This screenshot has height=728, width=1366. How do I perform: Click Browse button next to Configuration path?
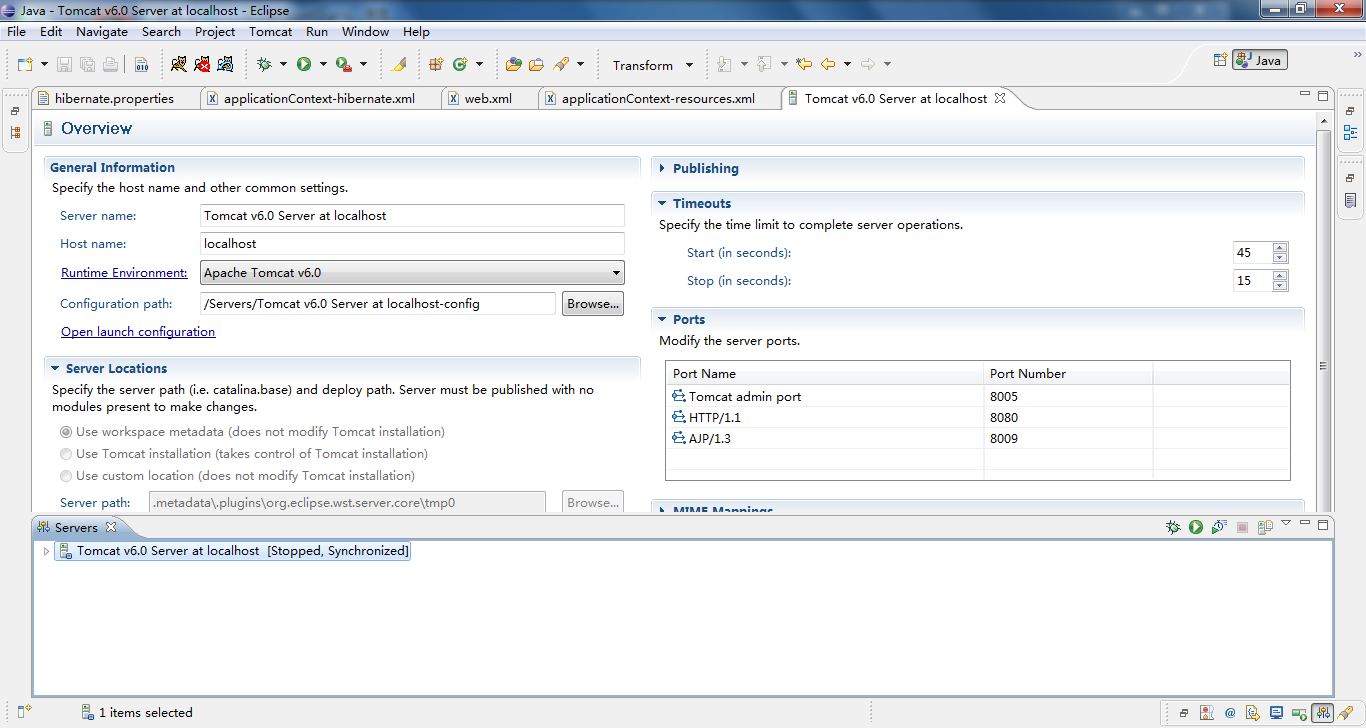592,304
